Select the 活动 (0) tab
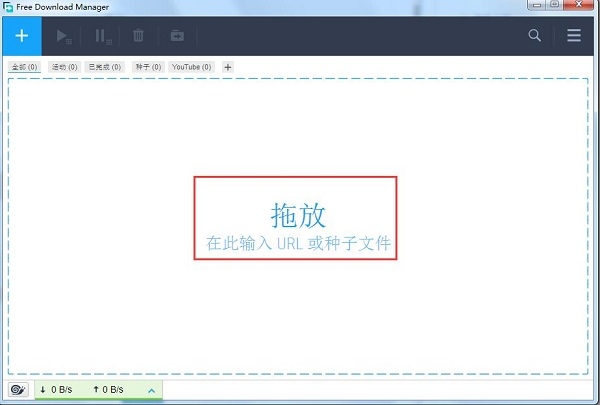 point(65,67)
